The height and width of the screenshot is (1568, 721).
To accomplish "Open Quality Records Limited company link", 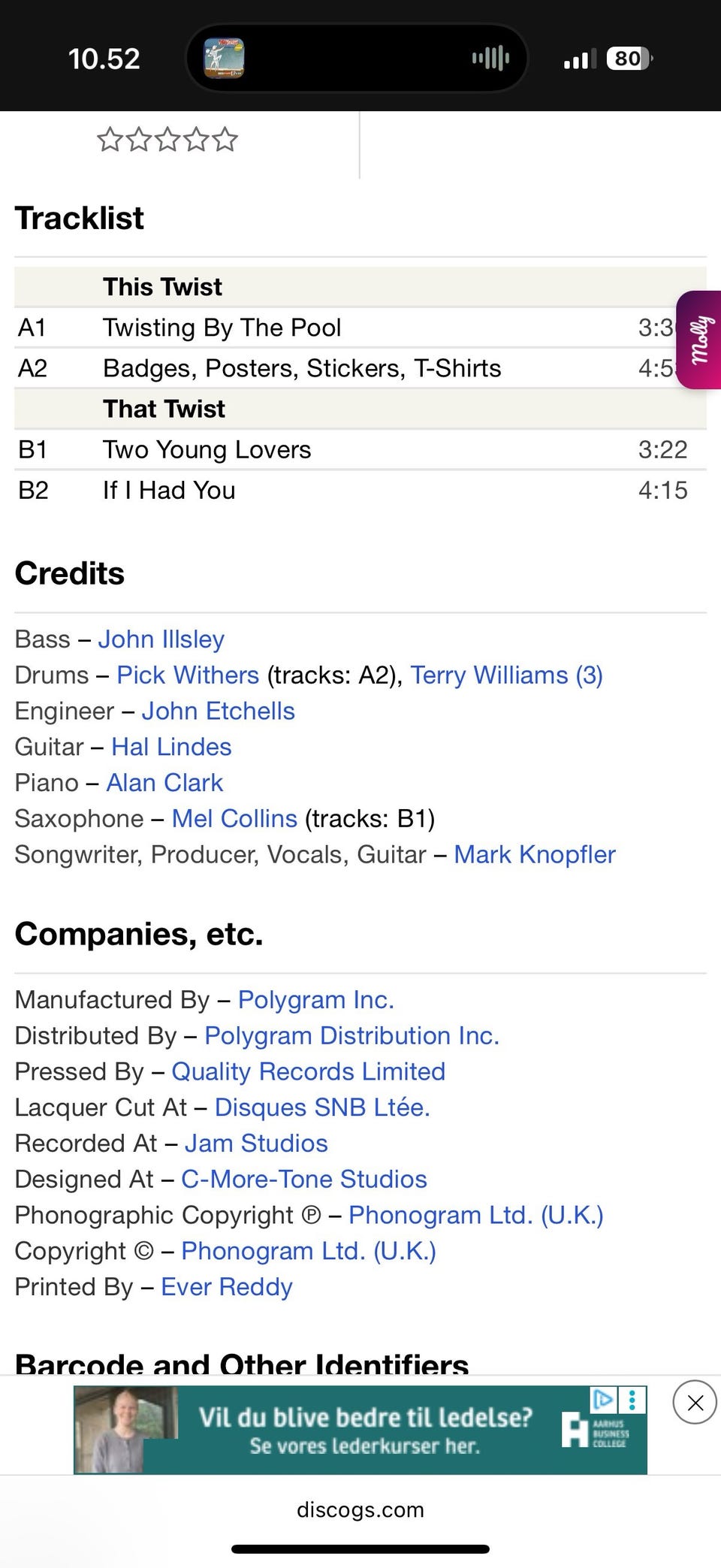I will 308,1072.
